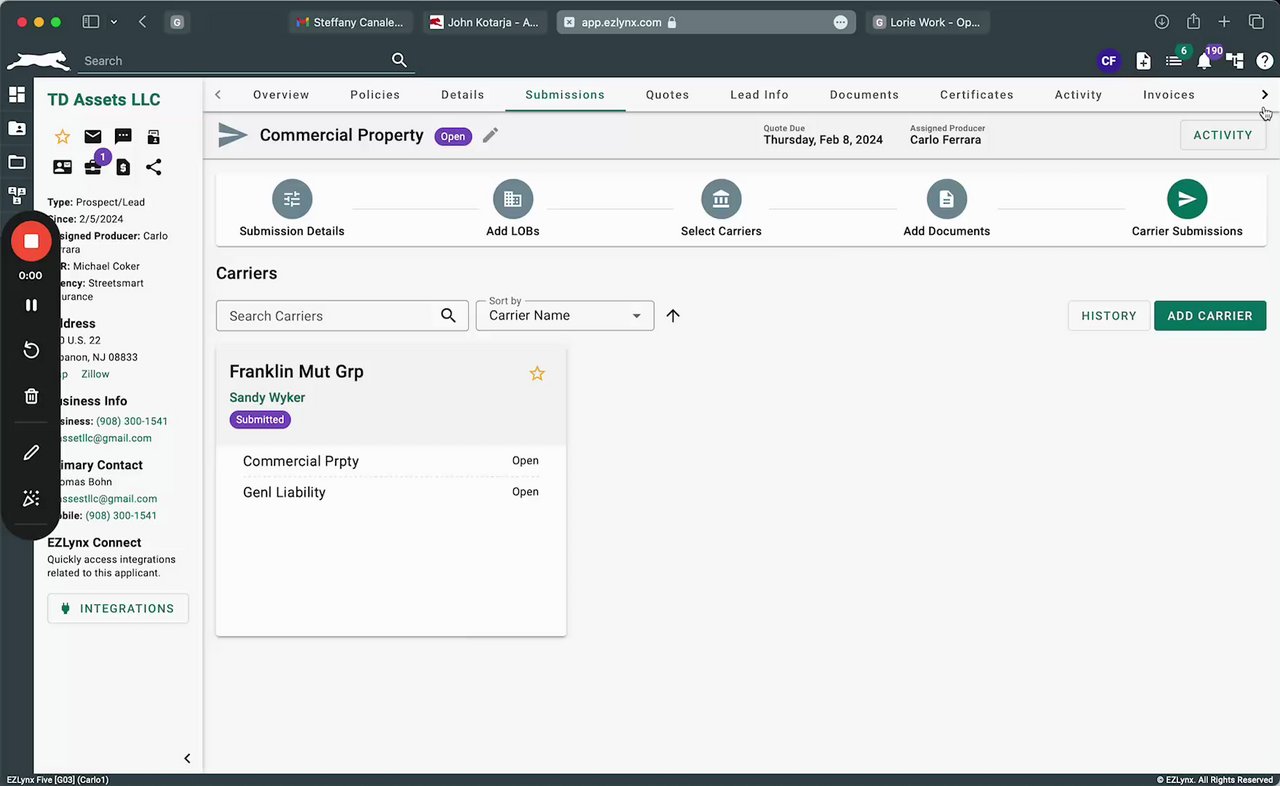Favorite Franklin Mut Grp carrier star
Viewport: 1280px width, 786px height.
click(x=537, y=373)
